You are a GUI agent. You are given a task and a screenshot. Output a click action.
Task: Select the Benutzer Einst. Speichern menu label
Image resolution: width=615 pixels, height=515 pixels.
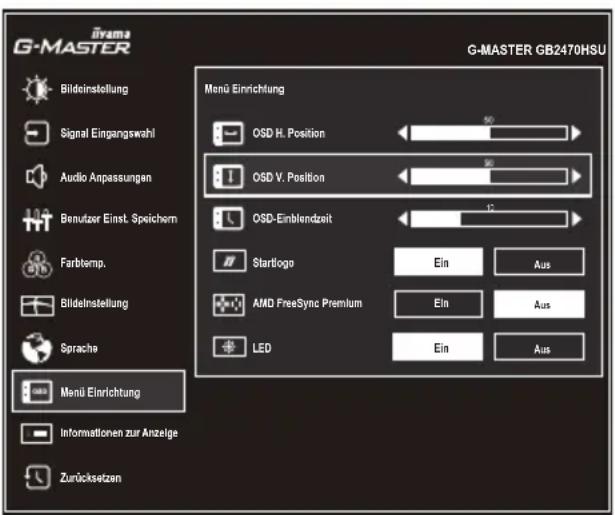[119, 218]
